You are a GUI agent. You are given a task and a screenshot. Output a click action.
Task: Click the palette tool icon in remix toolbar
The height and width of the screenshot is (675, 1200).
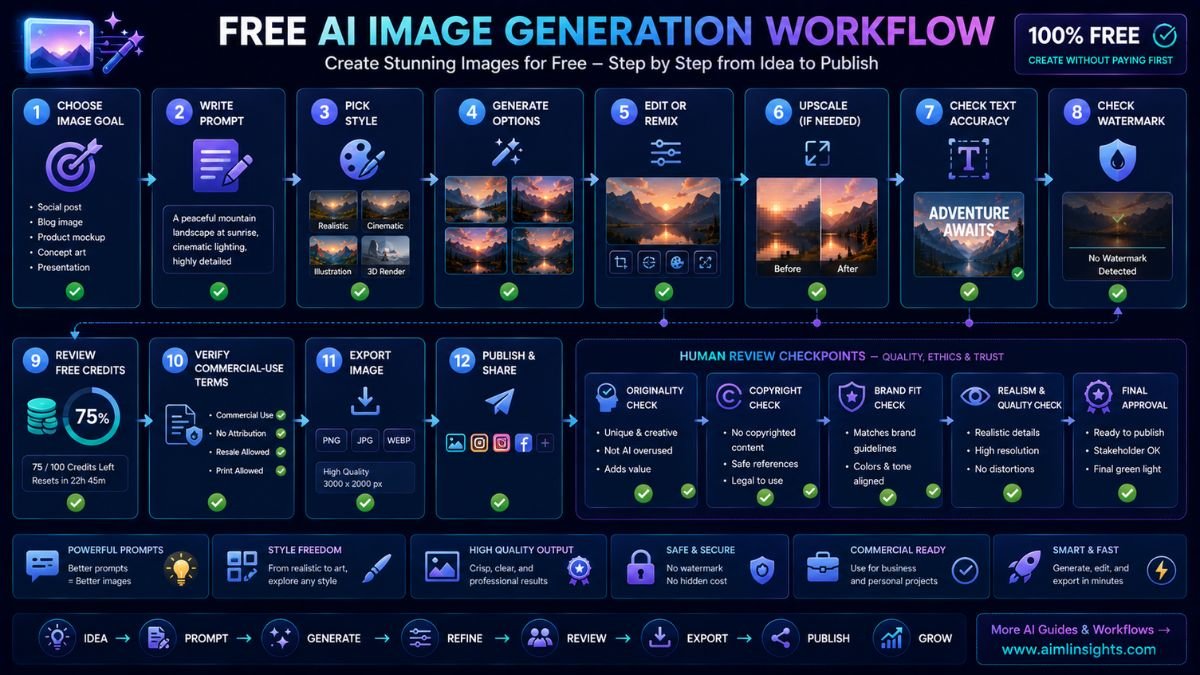coord(677,262)
